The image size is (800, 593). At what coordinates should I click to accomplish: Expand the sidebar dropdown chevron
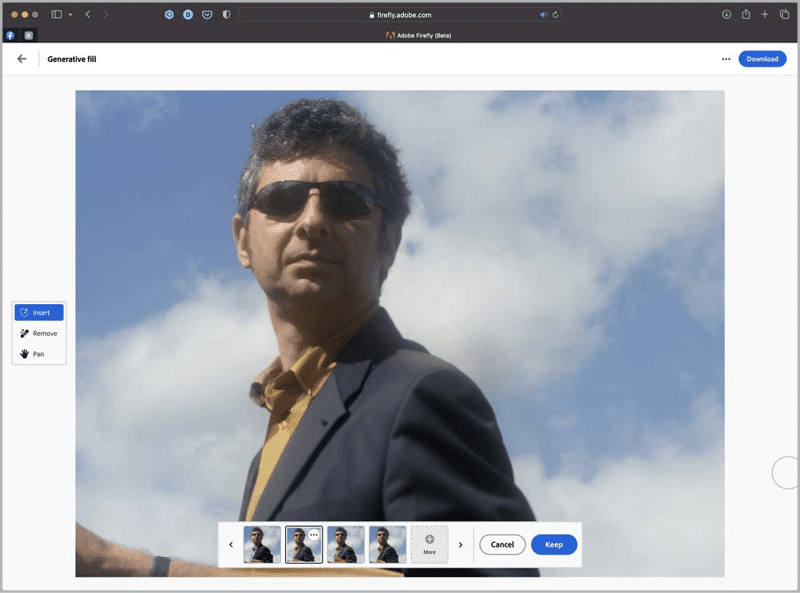[70, 15]
